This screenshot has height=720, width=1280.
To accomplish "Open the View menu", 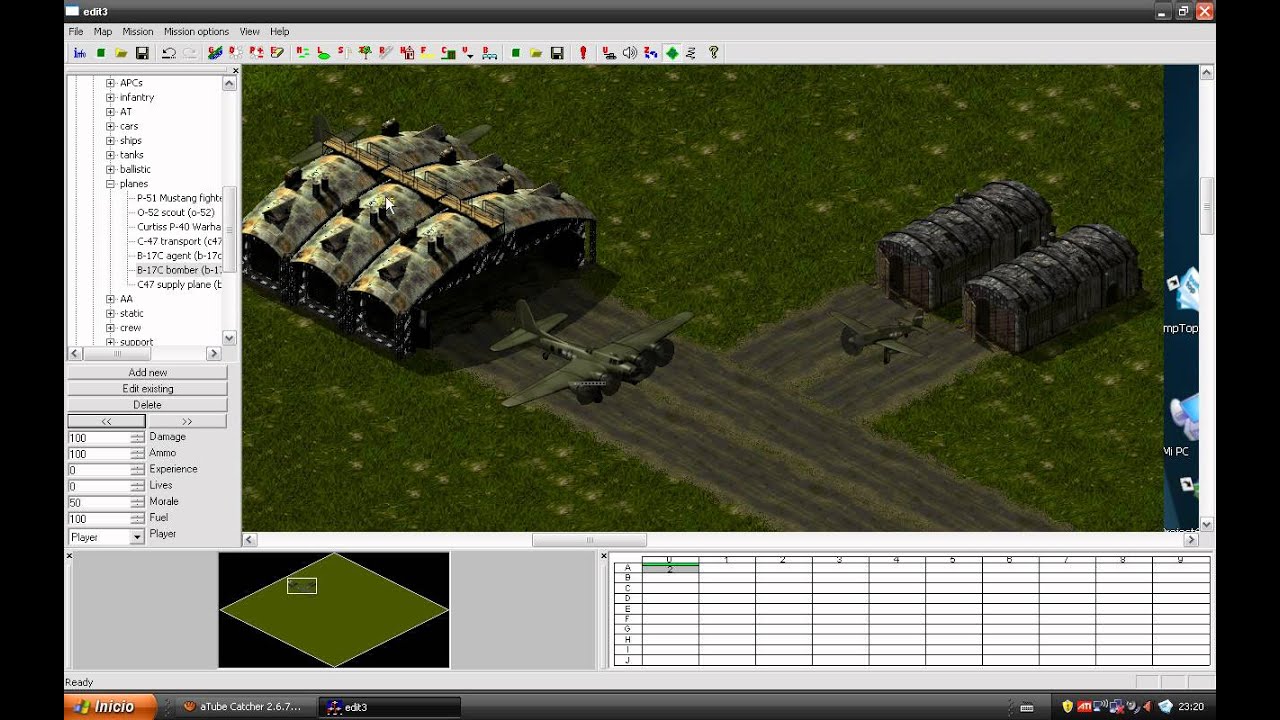I will point(249,31).
